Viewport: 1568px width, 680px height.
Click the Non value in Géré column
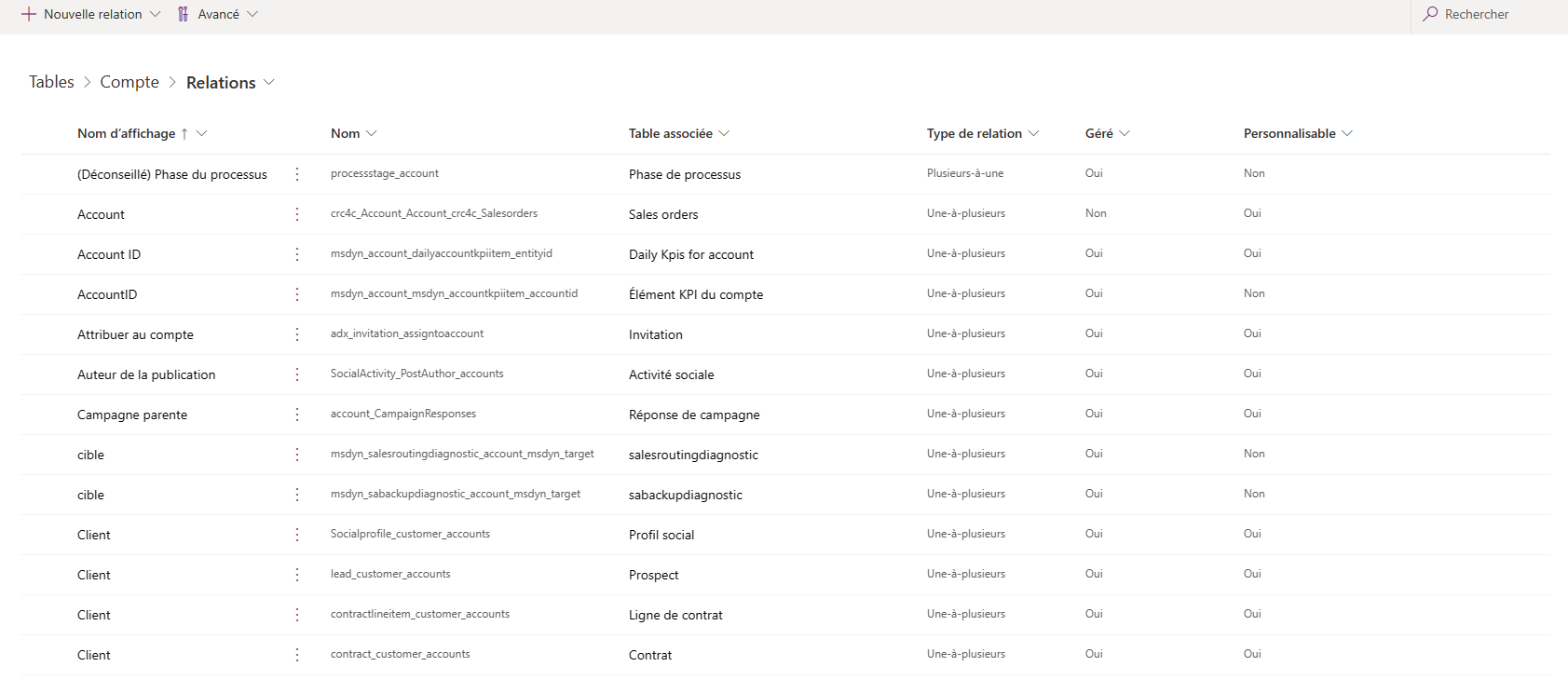click(1096, 213)
